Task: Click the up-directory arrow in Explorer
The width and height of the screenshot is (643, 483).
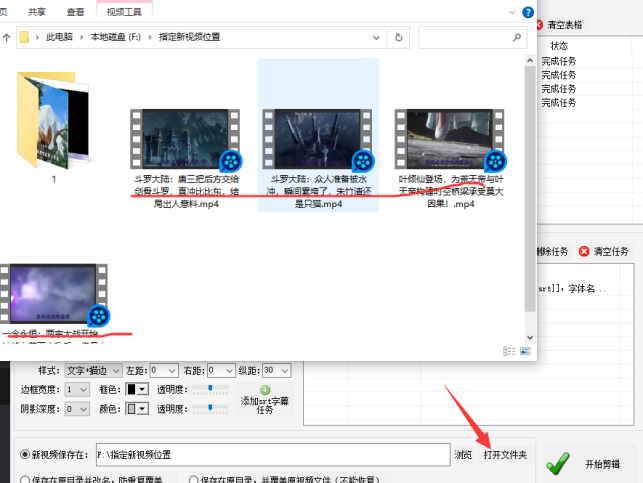Action: click(6, 38)
